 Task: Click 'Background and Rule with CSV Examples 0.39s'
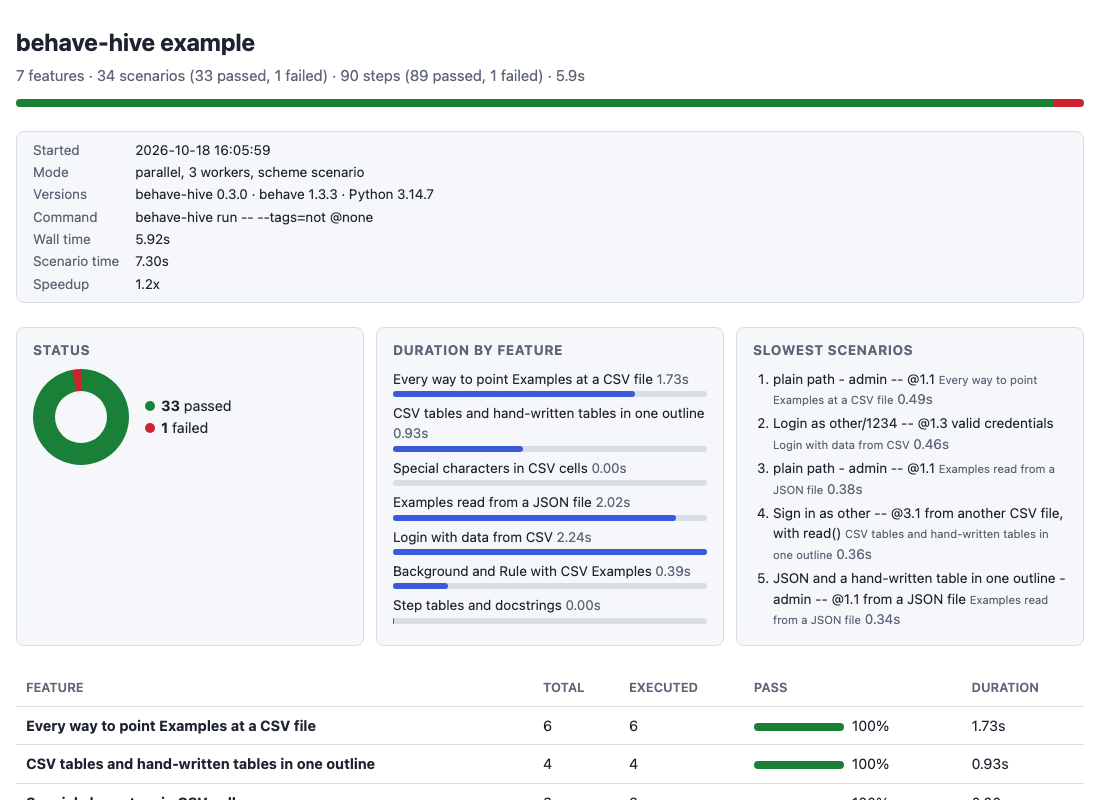(x=542, y=571)
